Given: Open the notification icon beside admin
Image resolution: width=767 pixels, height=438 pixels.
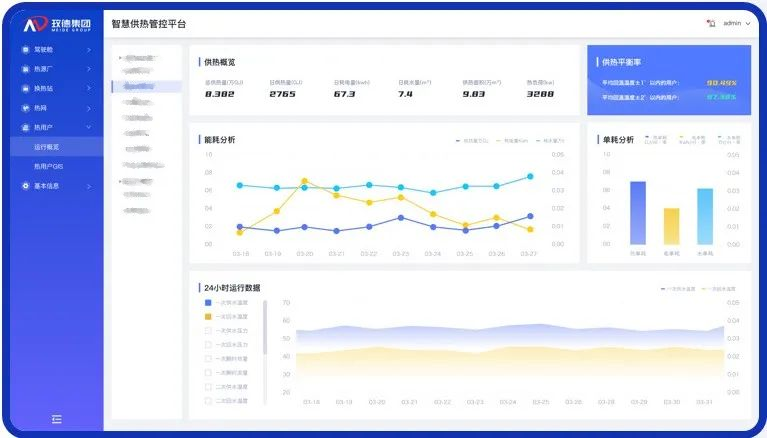Looking at the screenshot, I should tap(711, 23).
